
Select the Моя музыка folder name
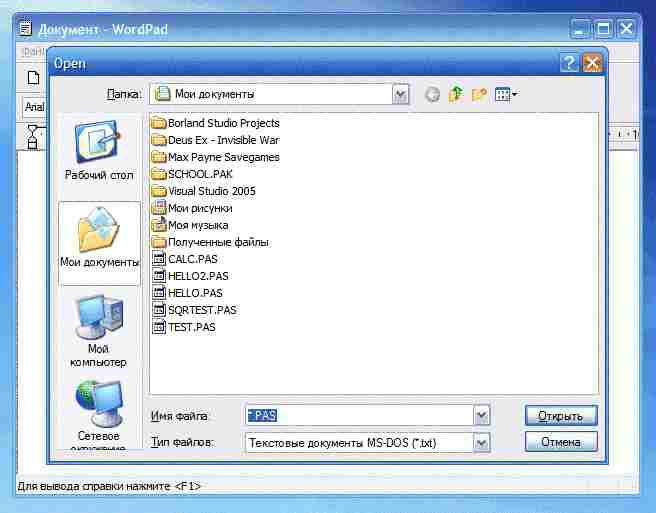tap(198, 225)
